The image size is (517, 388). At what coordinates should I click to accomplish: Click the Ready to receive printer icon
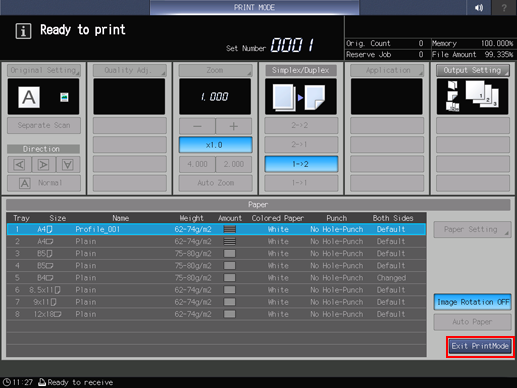(x=42, y=382)
